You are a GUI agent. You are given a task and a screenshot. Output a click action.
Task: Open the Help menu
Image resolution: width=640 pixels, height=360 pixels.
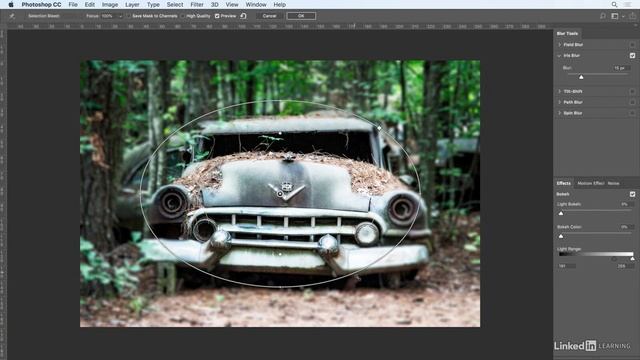coord(280,4)
